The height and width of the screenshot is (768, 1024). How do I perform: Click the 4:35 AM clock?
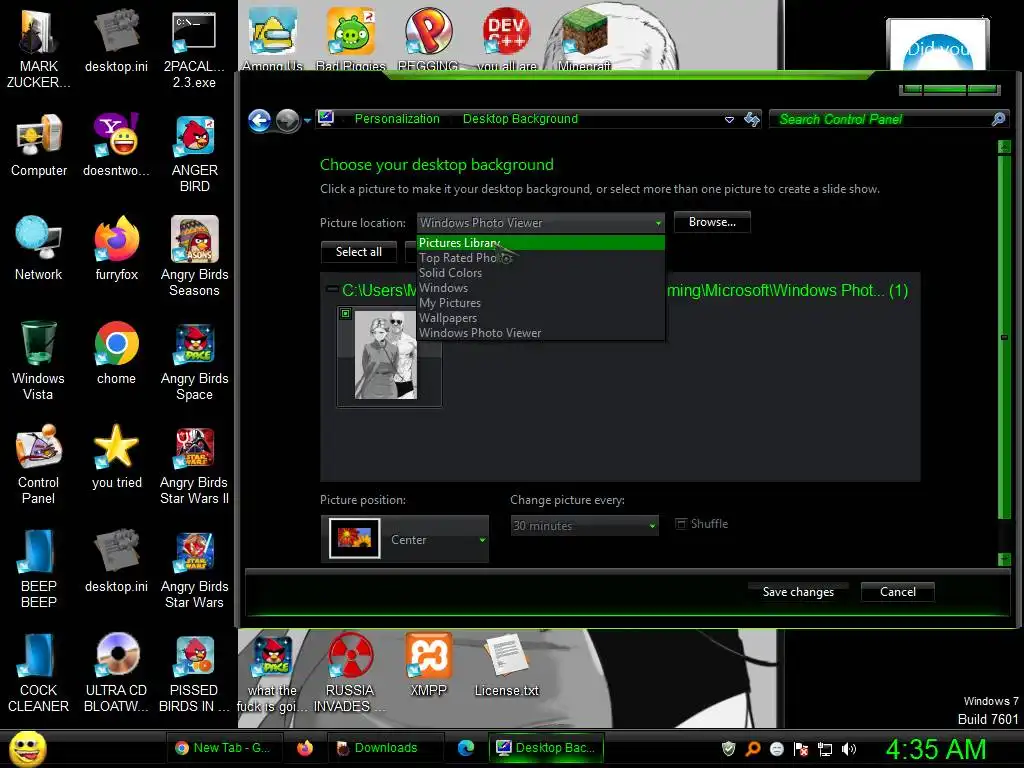pos(935,749)
